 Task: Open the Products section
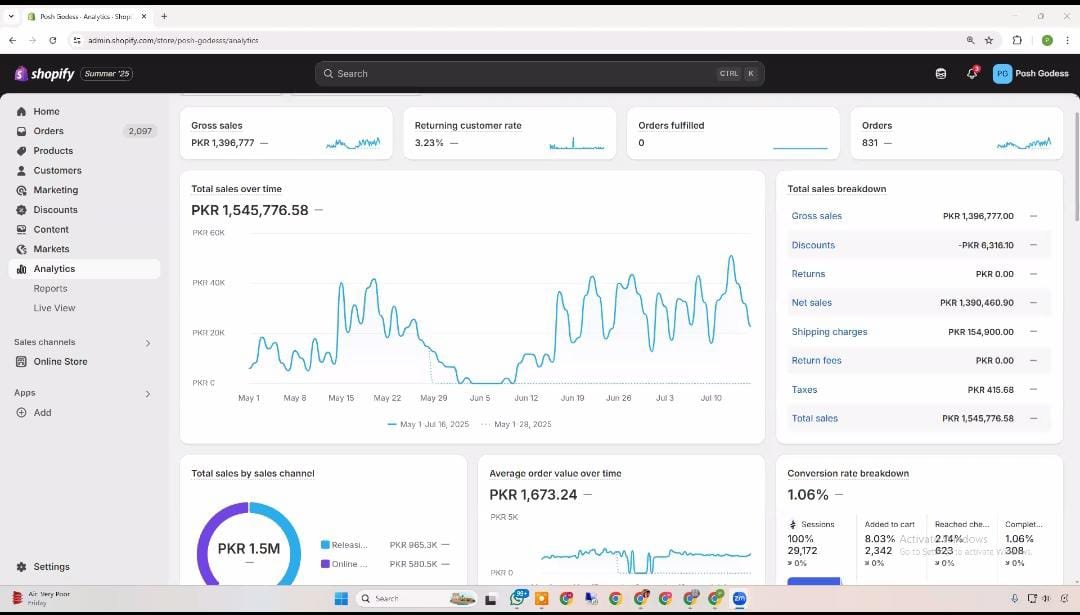53,151
